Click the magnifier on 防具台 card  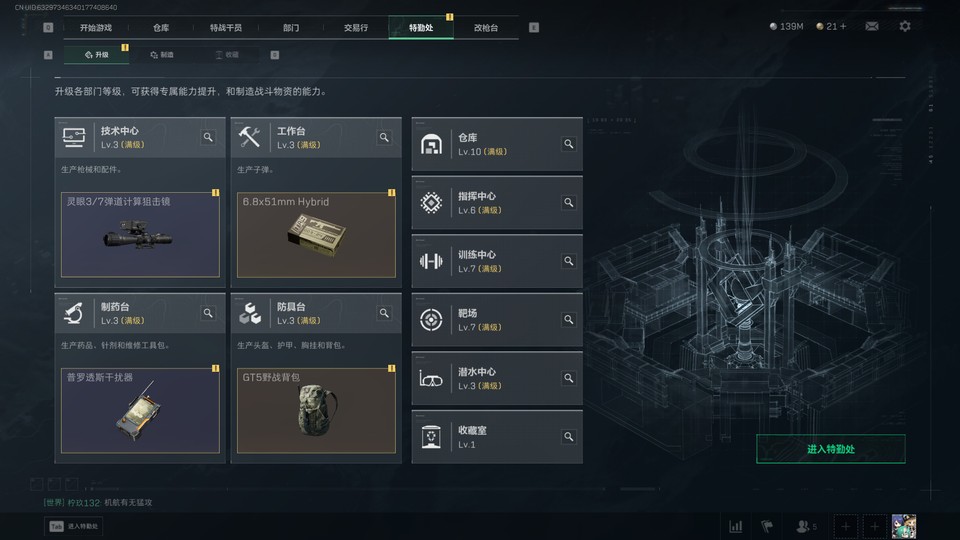[x=384, y=313]
